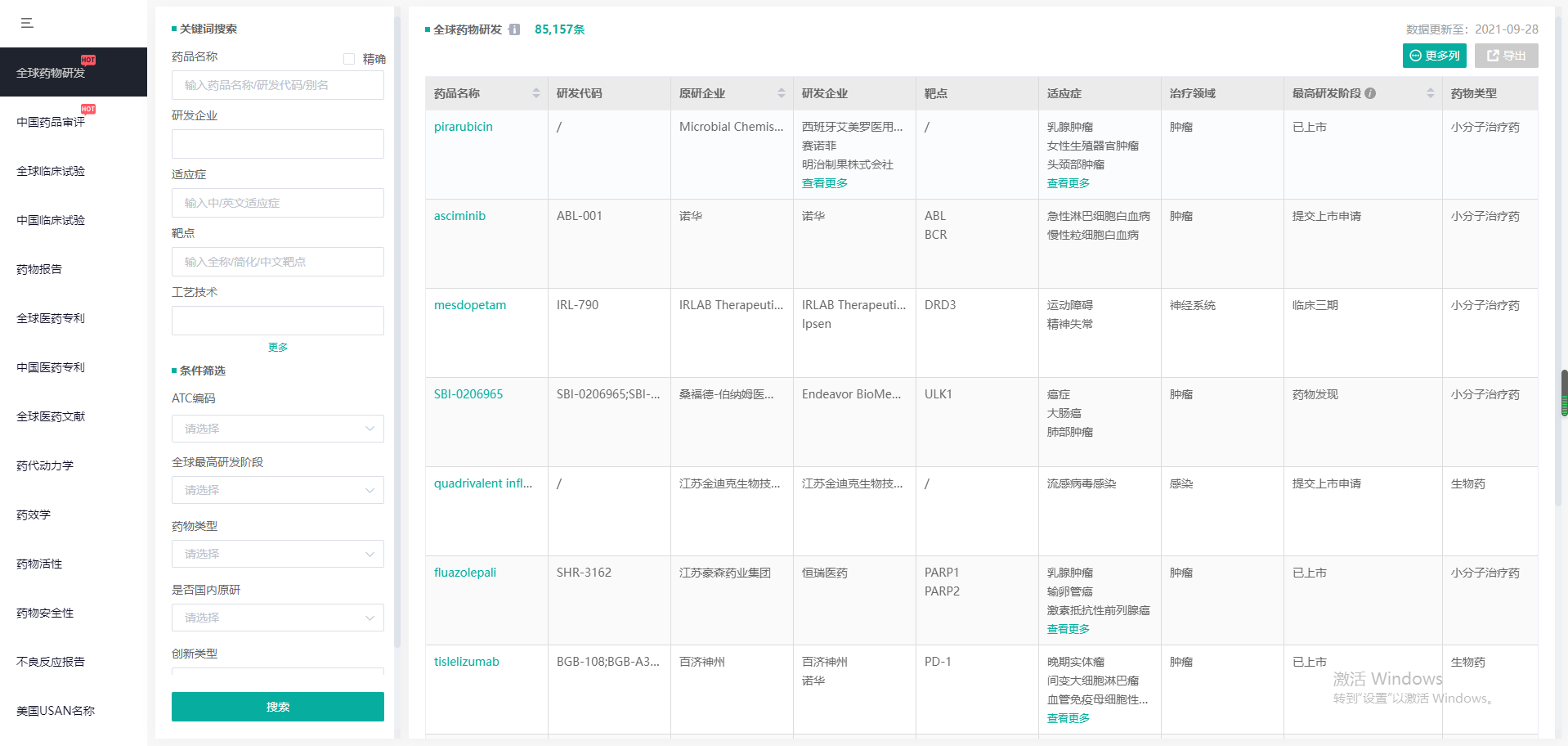Viewport: 1568px width, 746px height.
Task: Click the 85,157条 result count
Action: 560,29
